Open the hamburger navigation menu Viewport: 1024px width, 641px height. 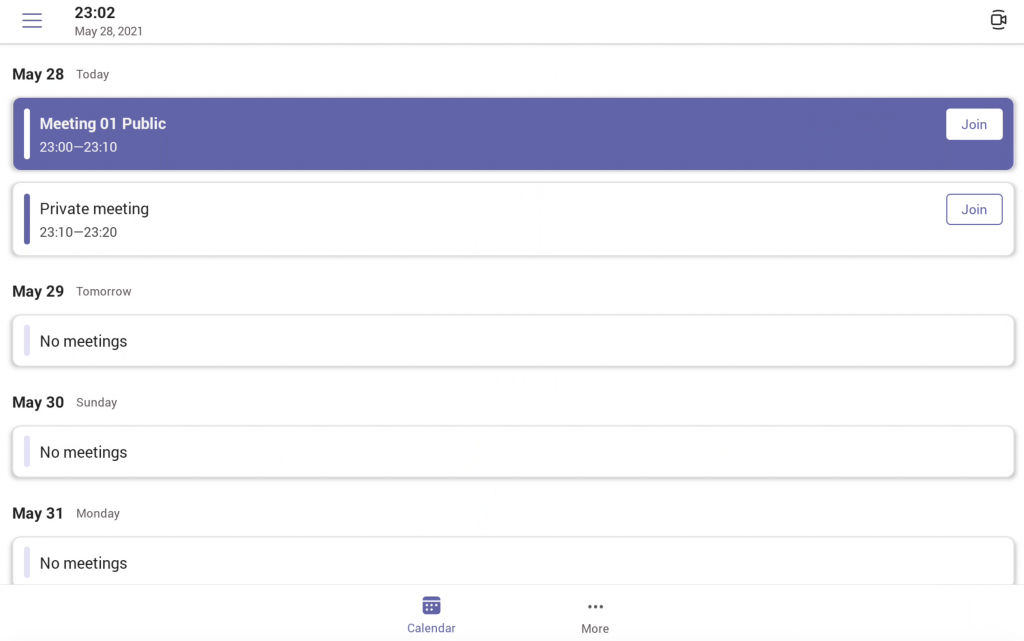(x=32, y=21)
